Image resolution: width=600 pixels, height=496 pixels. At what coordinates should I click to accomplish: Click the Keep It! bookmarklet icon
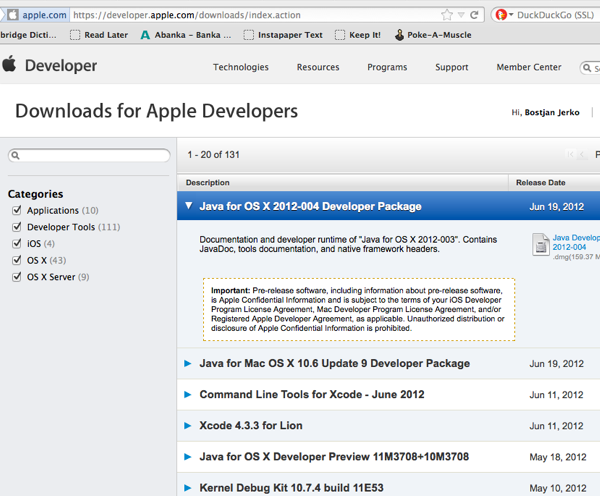point(340,35)
